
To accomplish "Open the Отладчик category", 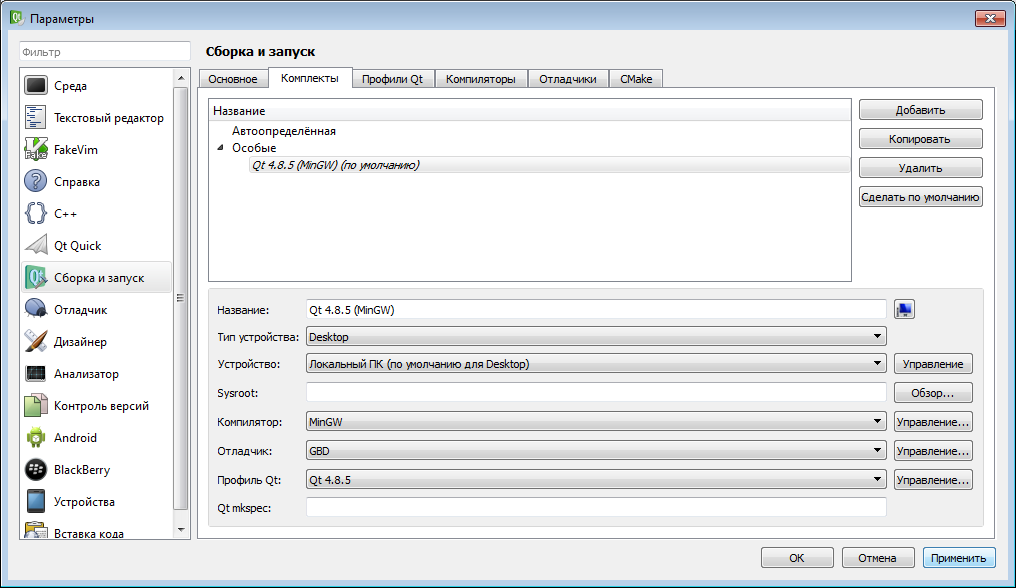I will click(97, 310).
